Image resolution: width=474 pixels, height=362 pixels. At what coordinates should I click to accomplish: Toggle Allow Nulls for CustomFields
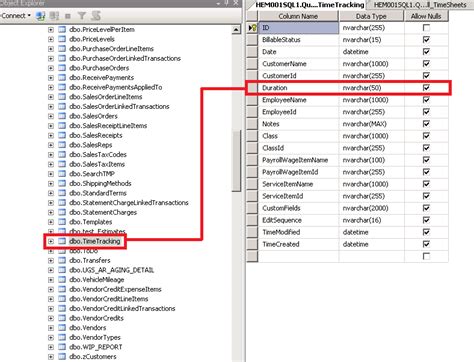coord(426,208)
